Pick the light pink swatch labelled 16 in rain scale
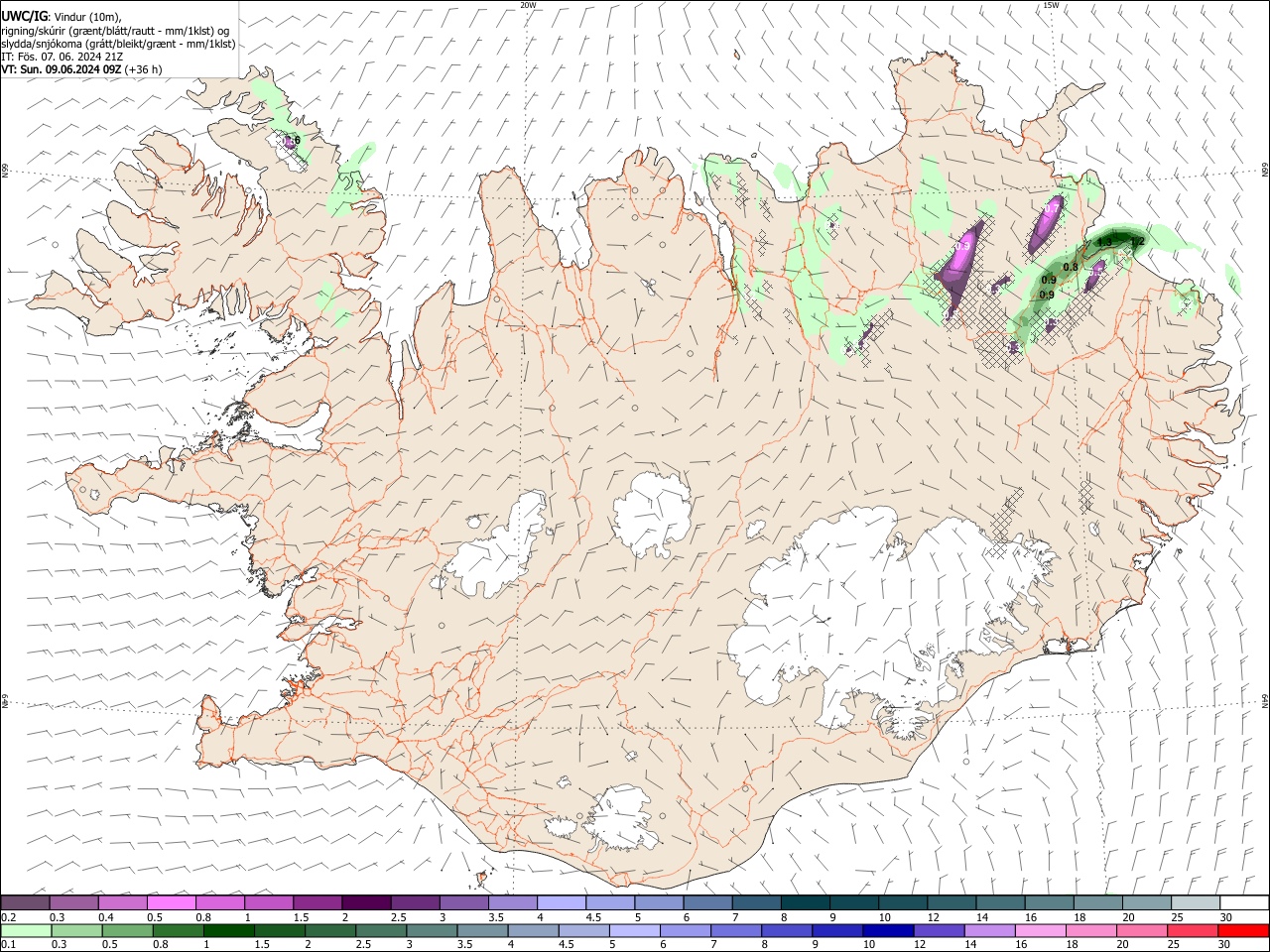This screenshot has height=952, width=1270. point(1041,931)
